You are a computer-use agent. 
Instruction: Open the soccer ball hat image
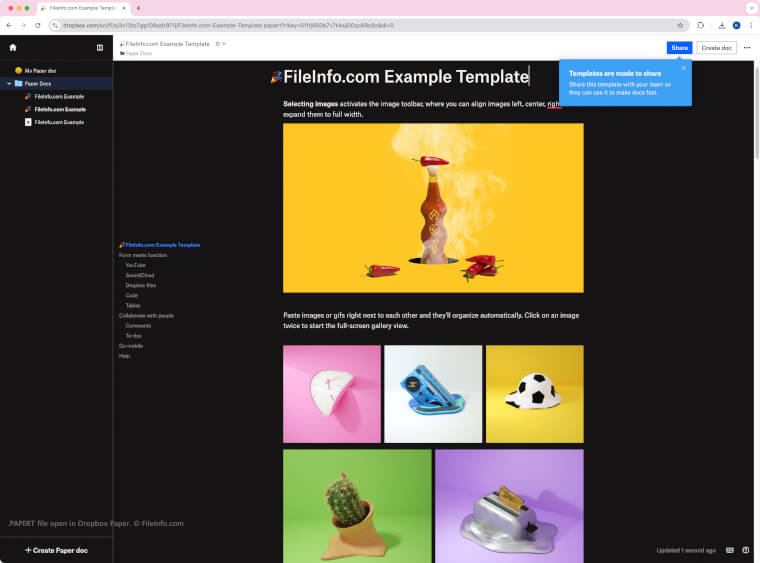[534, 394]
